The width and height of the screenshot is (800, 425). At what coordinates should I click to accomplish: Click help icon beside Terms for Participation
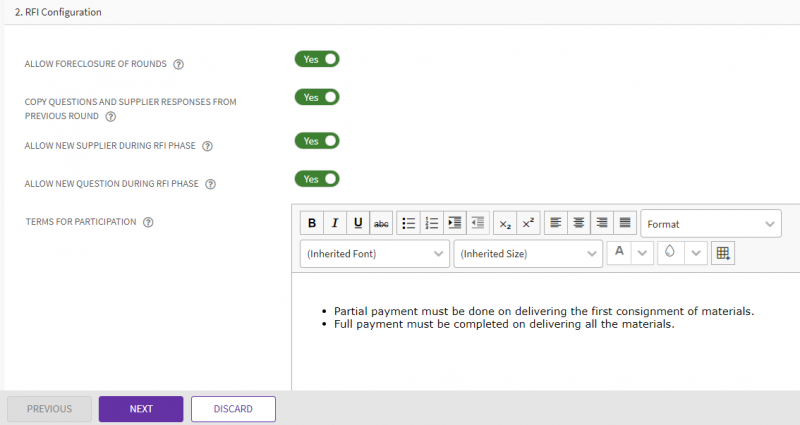(148, 222)
